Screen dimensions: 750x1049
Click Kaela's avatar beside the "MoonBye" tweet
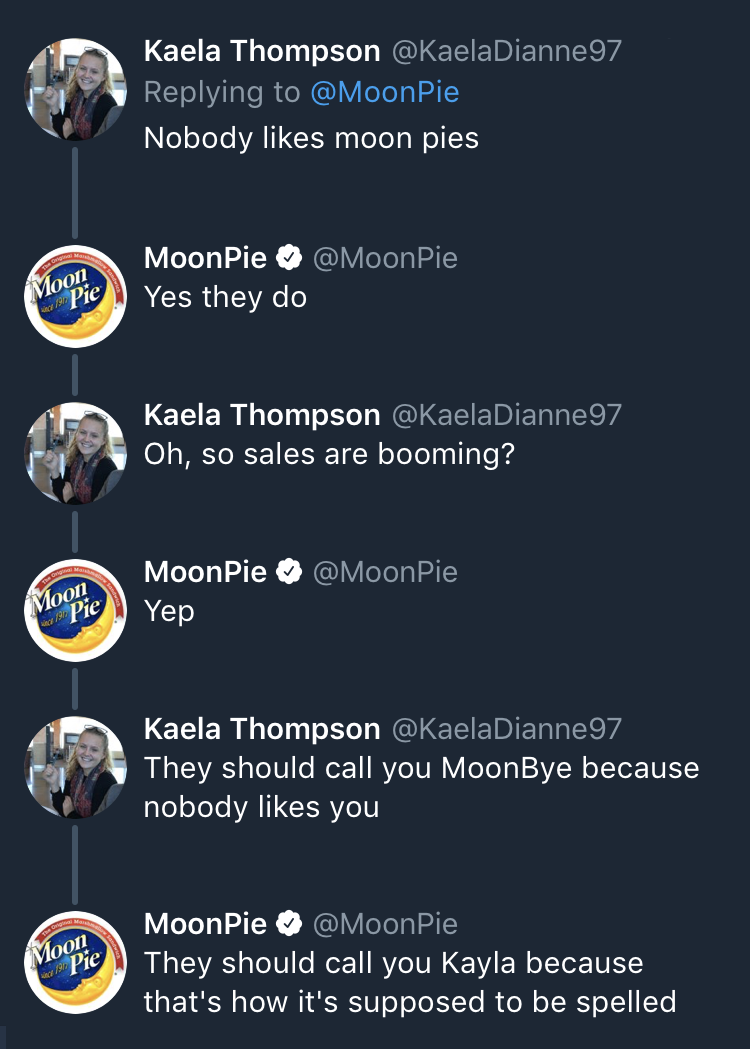coord(75,767)
